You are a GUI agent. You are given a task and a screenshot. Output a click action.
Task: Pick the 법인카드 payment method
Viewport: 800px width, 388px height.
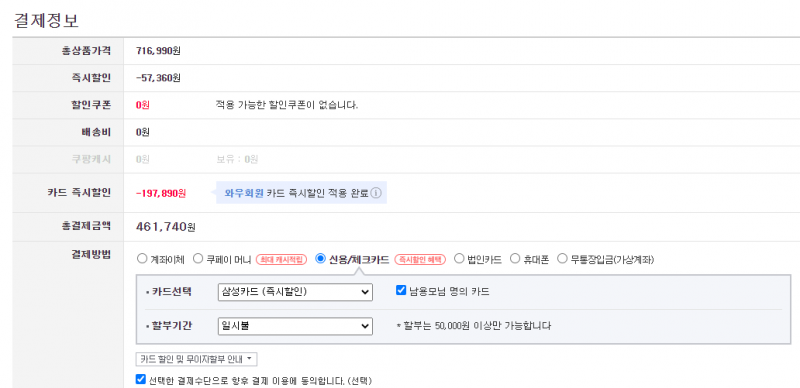[459, 259]
